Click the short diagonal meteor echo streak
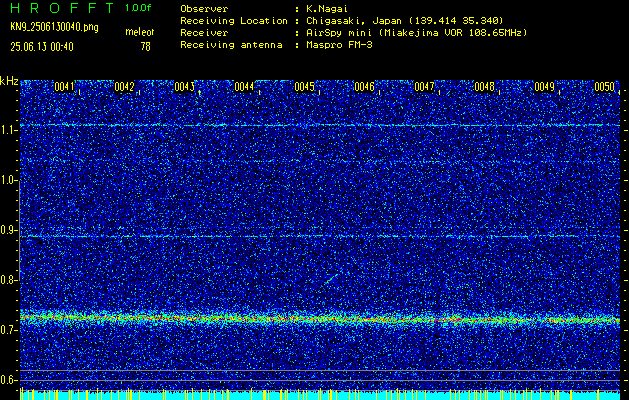The width and height of the screenshot is (629, 400). click(330, 279)
